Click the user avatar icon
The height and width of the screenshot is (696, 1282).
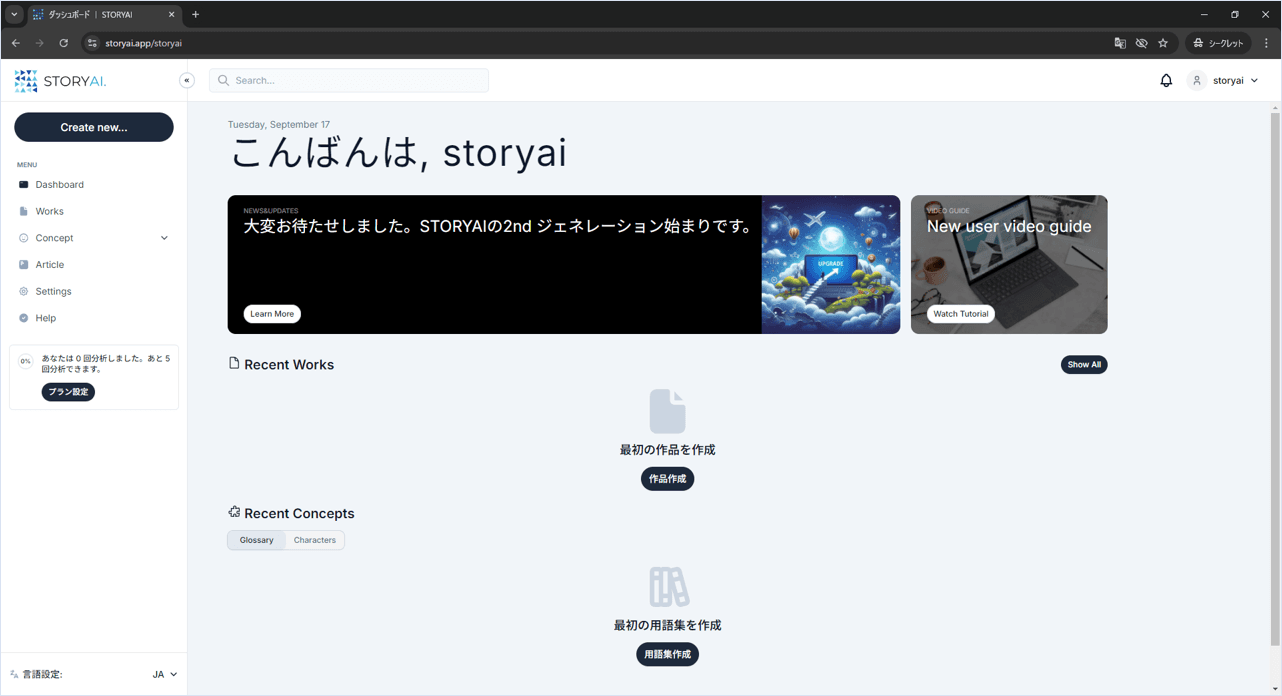pos(1196,80)
